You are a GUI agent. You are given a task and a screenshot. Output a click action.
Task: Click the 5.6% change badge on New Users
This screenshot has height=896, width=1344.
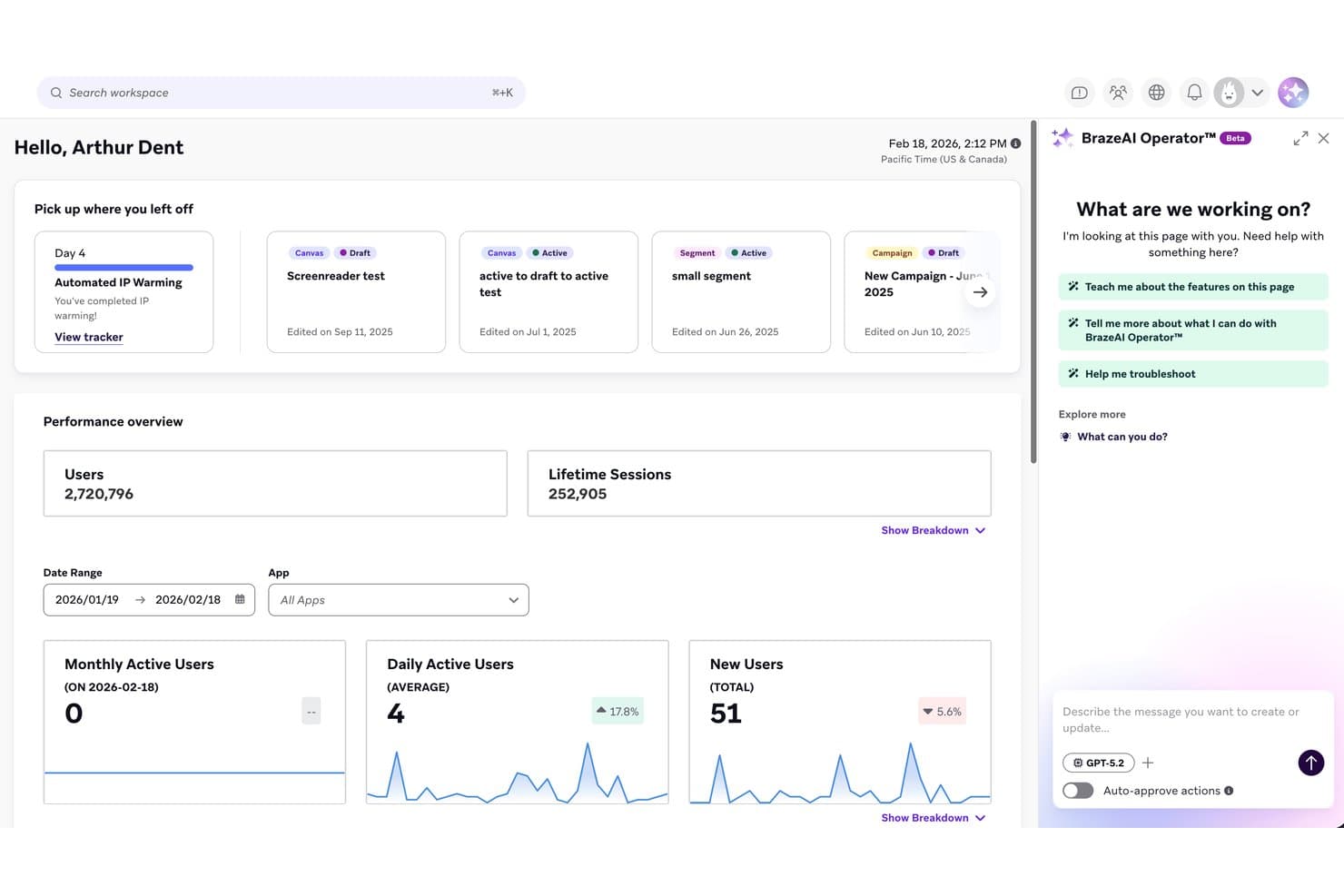[943, 711]
